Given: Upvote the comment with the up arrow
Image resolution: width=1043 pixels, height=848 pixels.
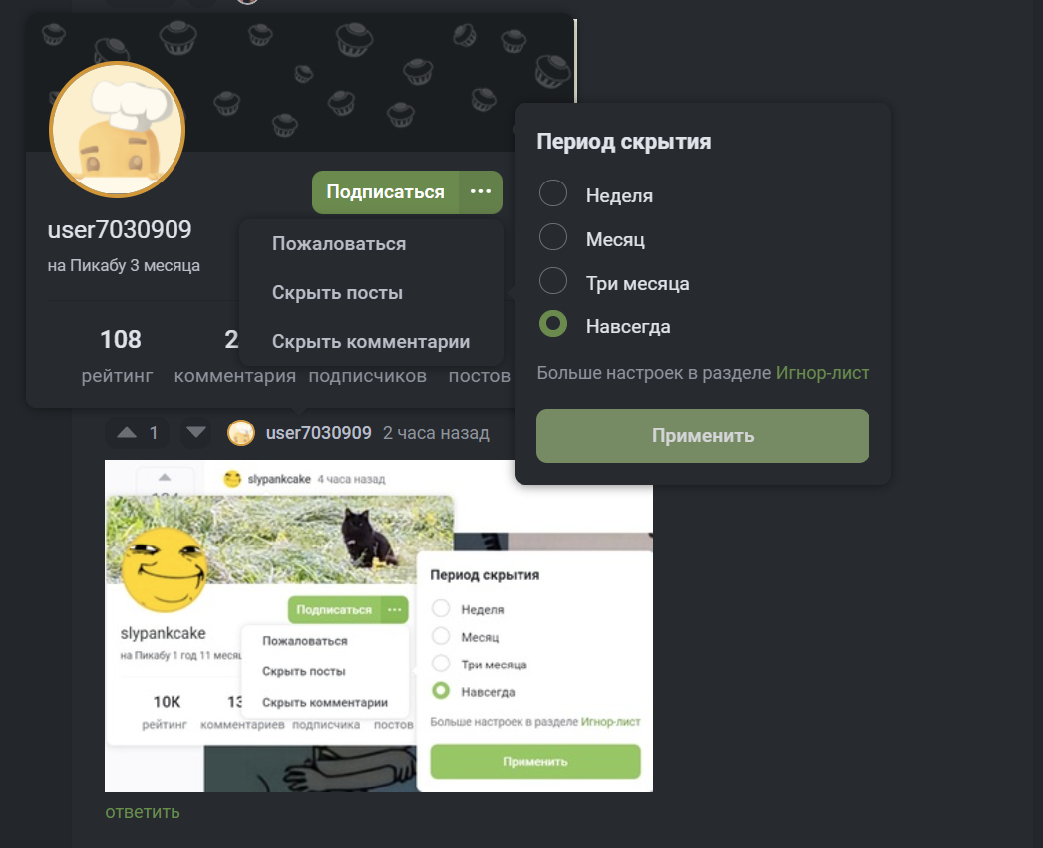Looking at the screenshot, I should [127, 433].
